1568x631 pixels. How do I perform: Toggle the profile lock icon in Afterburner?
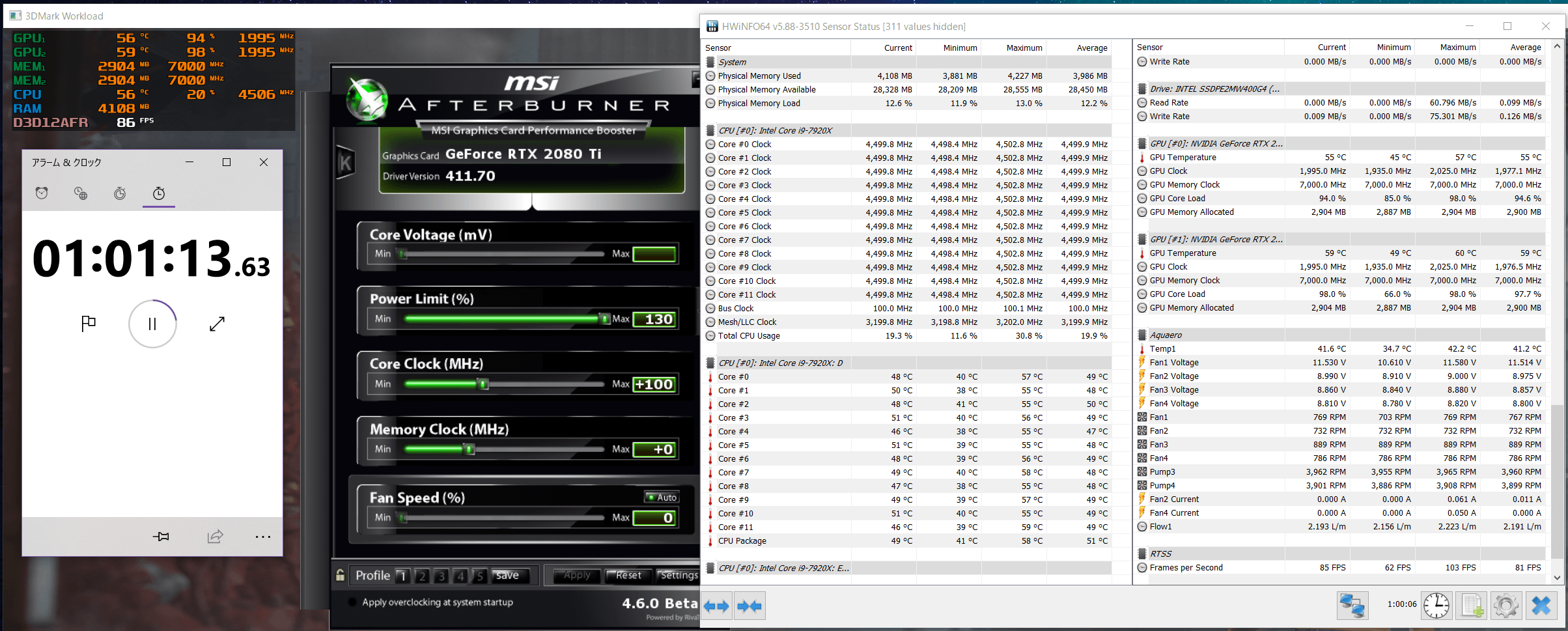[x=340, y=575]
